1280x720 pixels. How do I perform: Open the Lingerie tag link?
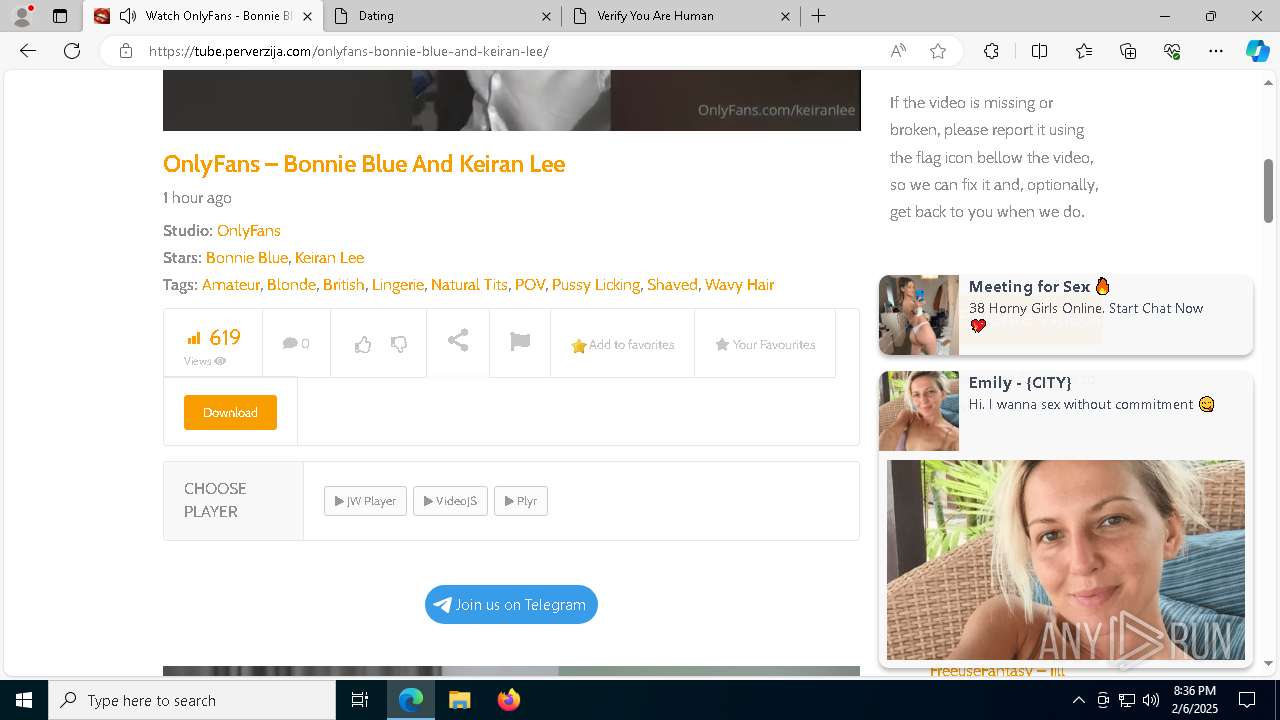[x=398, y=284]
